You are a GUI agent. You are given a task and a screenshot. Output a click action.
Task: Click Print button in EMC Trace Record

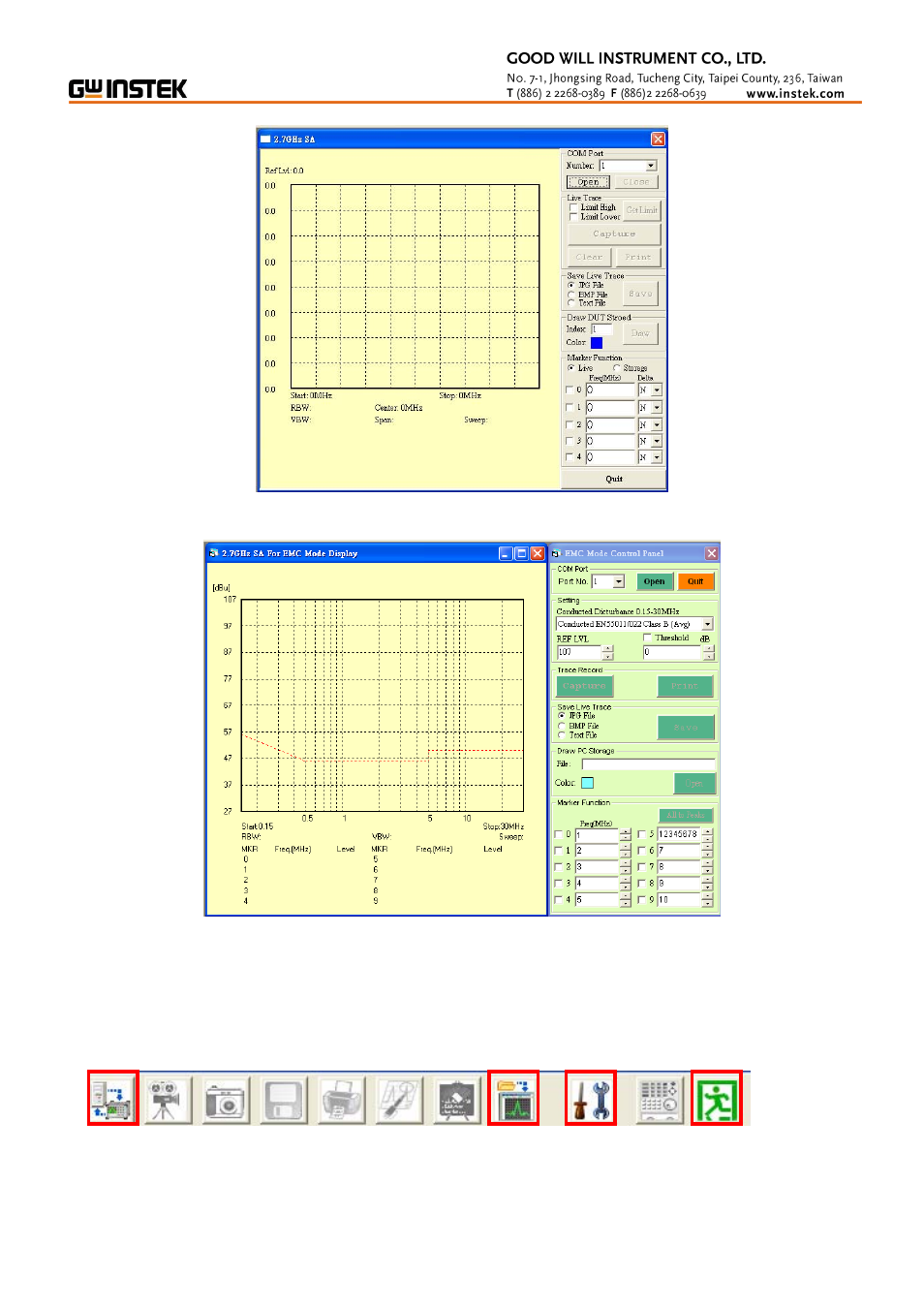pos(685,686)
